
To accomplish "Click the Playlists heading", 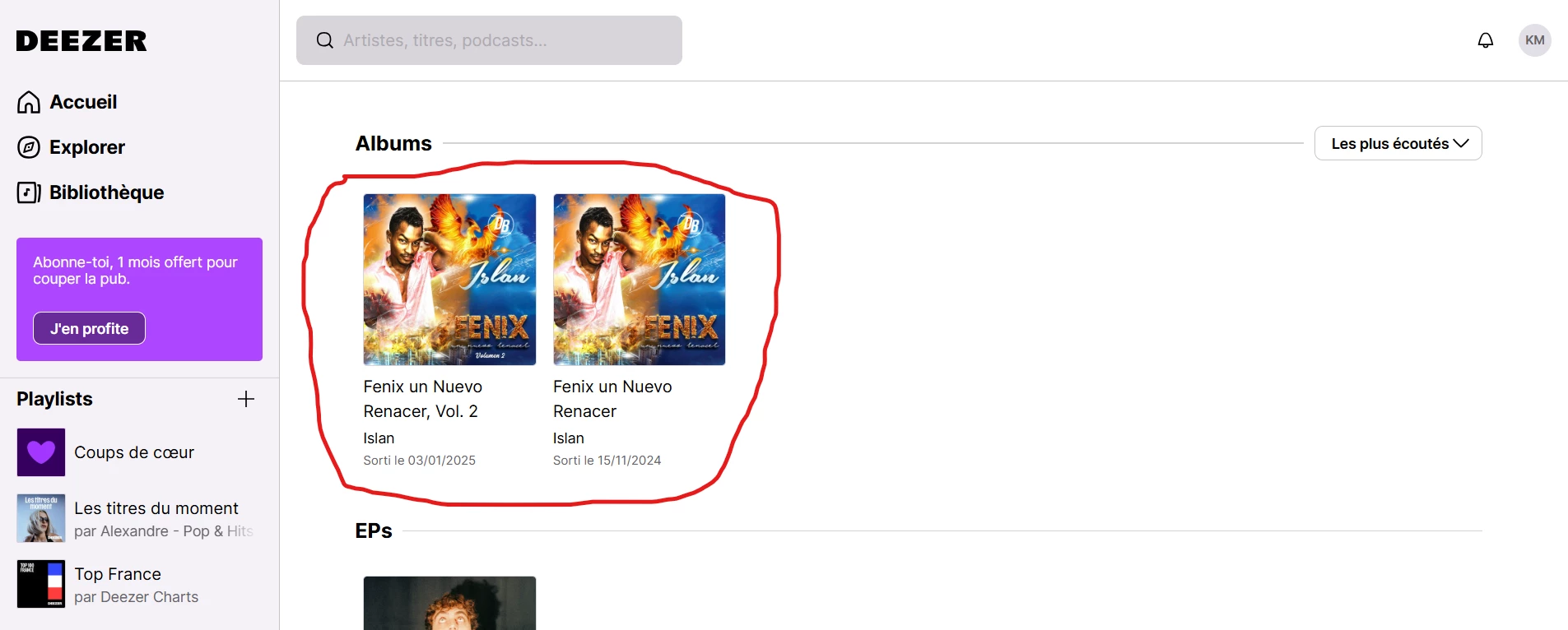I will point(54,399).
